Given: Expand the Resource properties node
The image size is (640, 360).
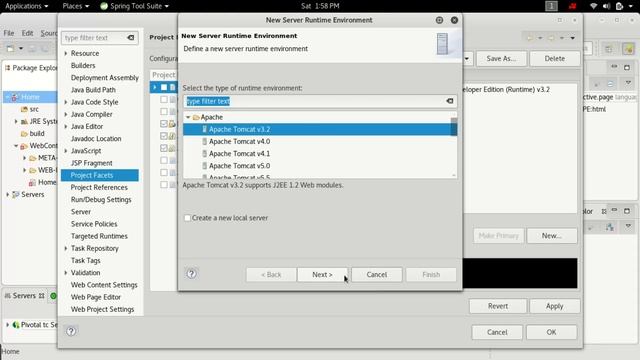Looking at the screenshot, I should (66, 53).
